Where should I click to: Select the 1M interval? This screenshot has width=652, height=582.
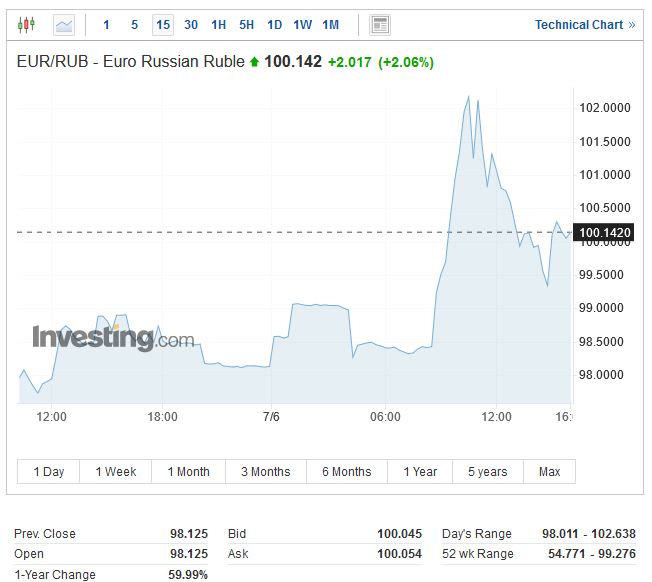pos(331,24)
